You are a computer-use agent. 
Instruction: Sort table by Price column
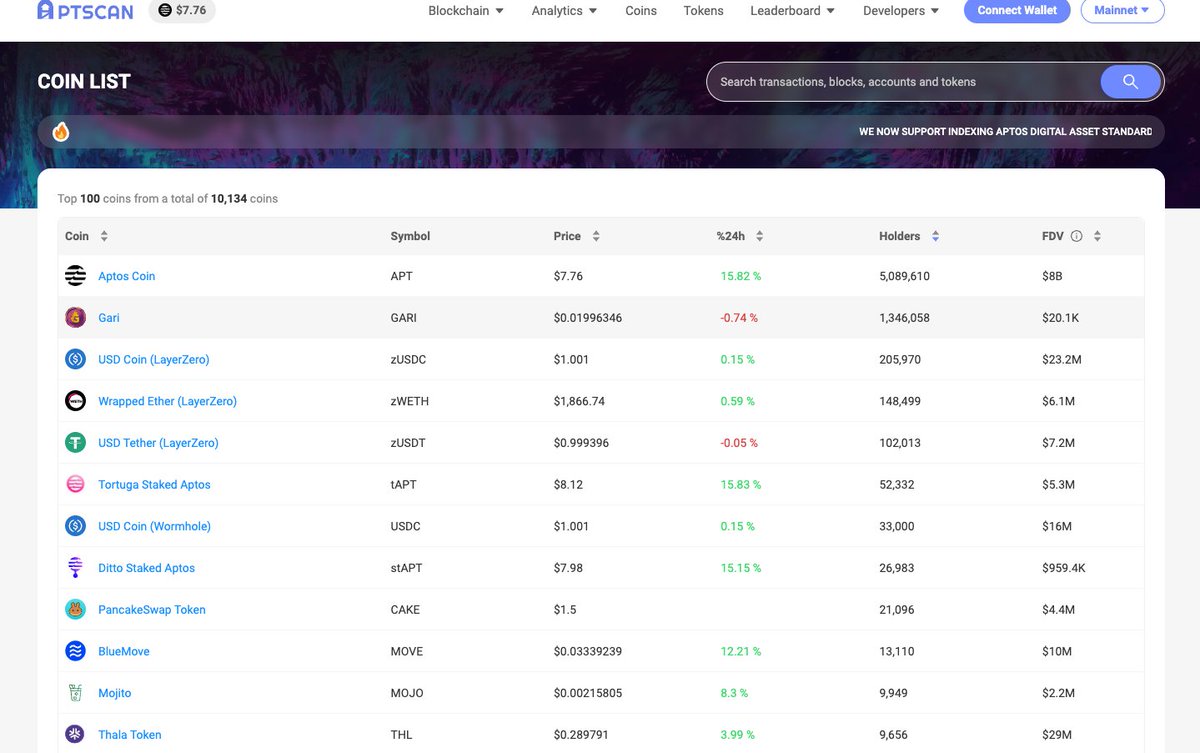click(596, 237)
